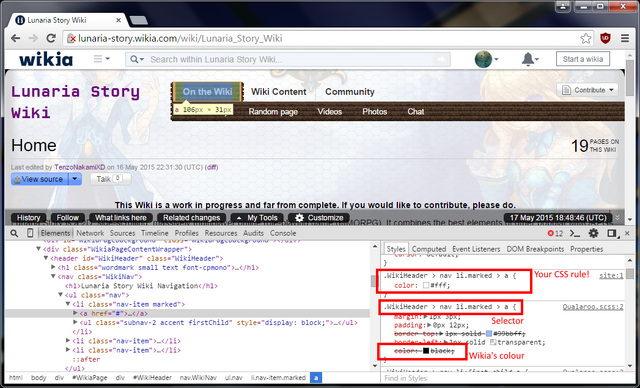The width and height of the screenshot is (640, 388).
Task: Open the DOM Breakpoints tab
Action: [535, 249]
